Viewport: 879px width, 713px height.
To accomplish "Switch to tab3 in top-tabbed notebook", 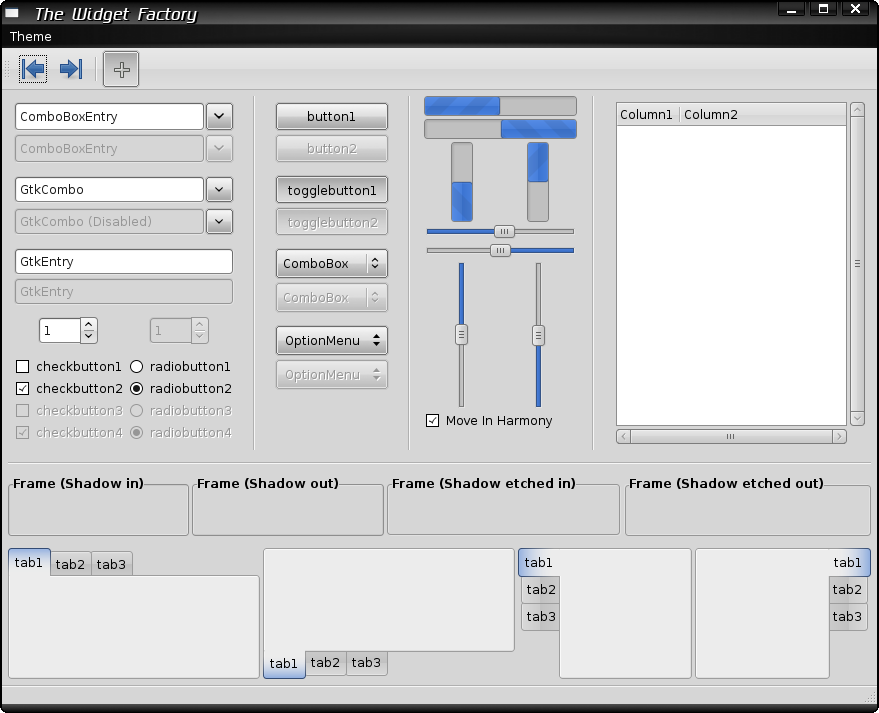I will pos(112,564).
